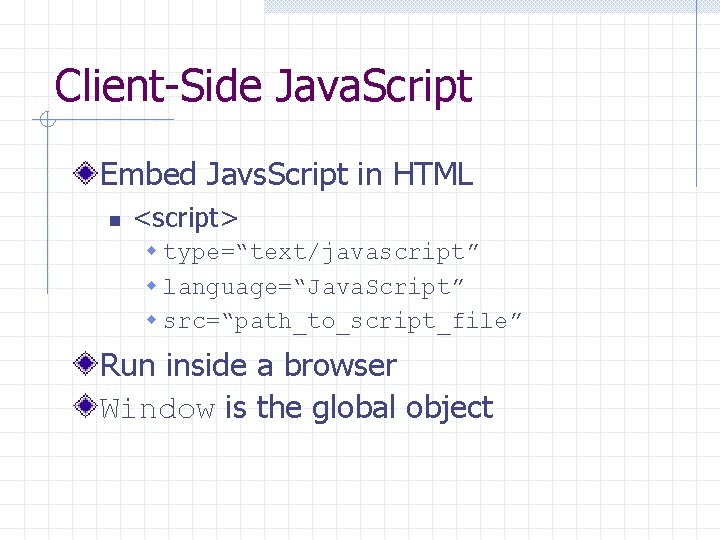Click the small diamond bullet before "src="
This screenshot has width=720, height=540.
tap(152, 320)
